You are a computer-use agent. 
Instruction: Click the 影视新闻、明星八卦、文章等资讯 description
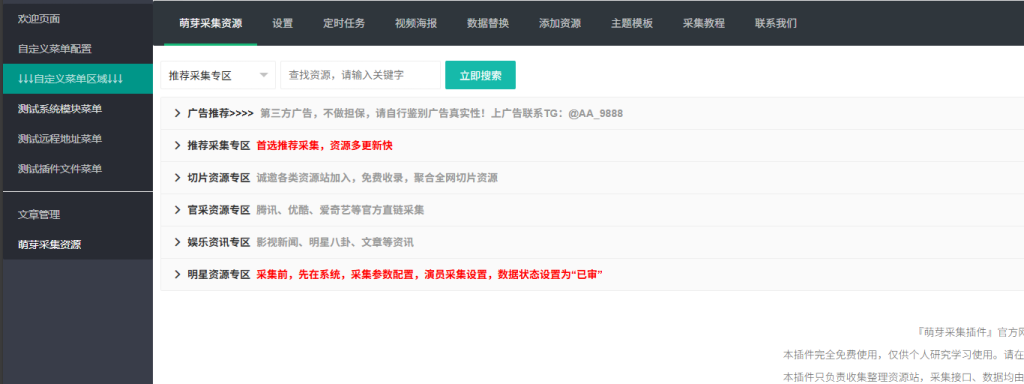tap(335, 242)
